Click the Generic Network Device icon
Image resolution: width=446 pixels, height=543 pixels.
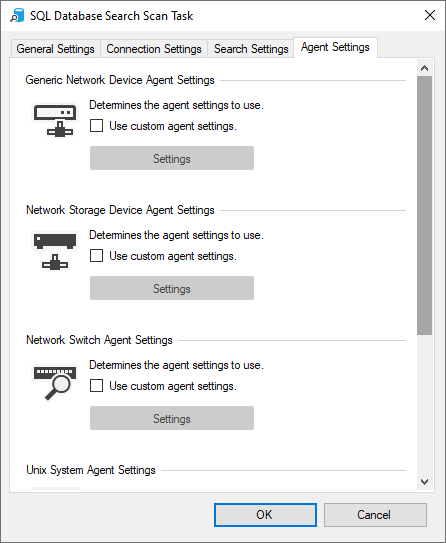pyautogui.click(x=55, y=120)
